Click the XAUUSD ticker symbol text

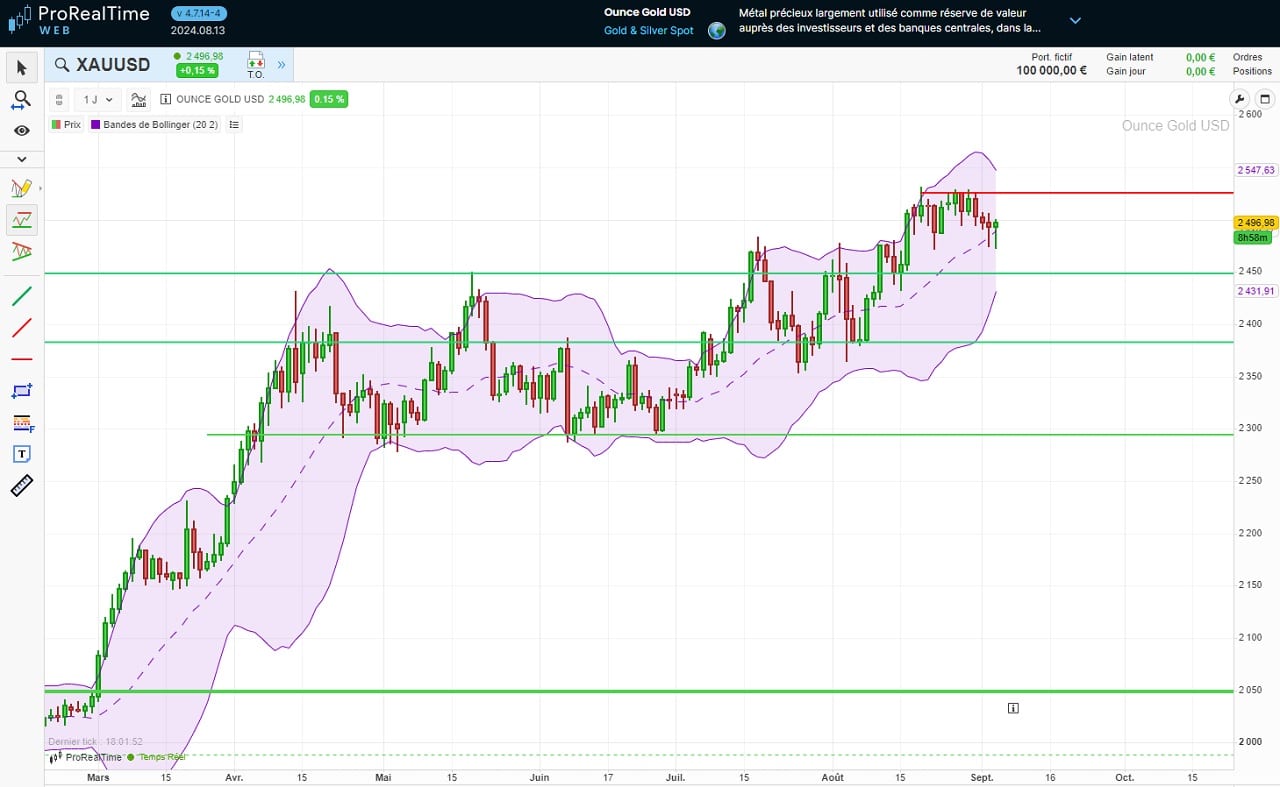[x=113, y=65]
